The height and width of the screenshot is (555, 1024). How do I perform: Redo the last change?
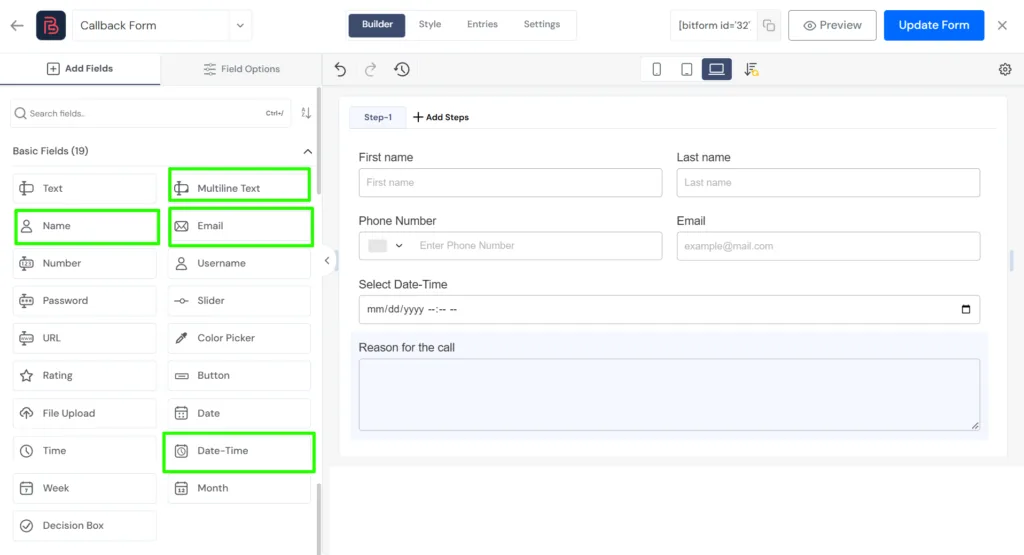pyautogui.click(x=370, y=69)
